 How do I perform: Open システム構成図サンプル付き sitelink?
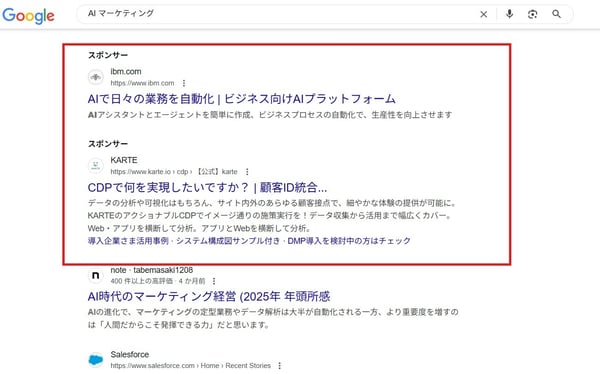click(x=228, y=241)
